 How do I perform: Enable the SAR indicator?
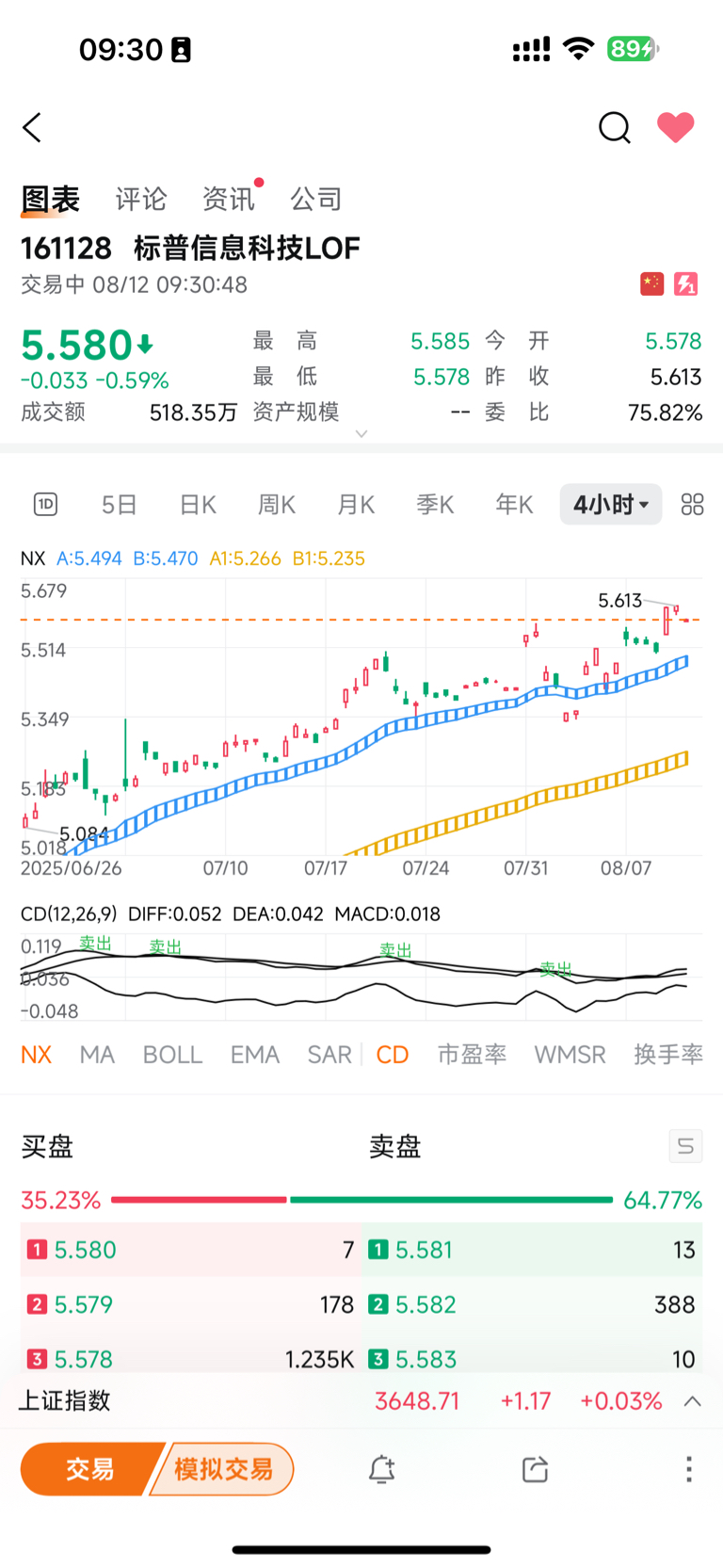tap(329, 1055)
